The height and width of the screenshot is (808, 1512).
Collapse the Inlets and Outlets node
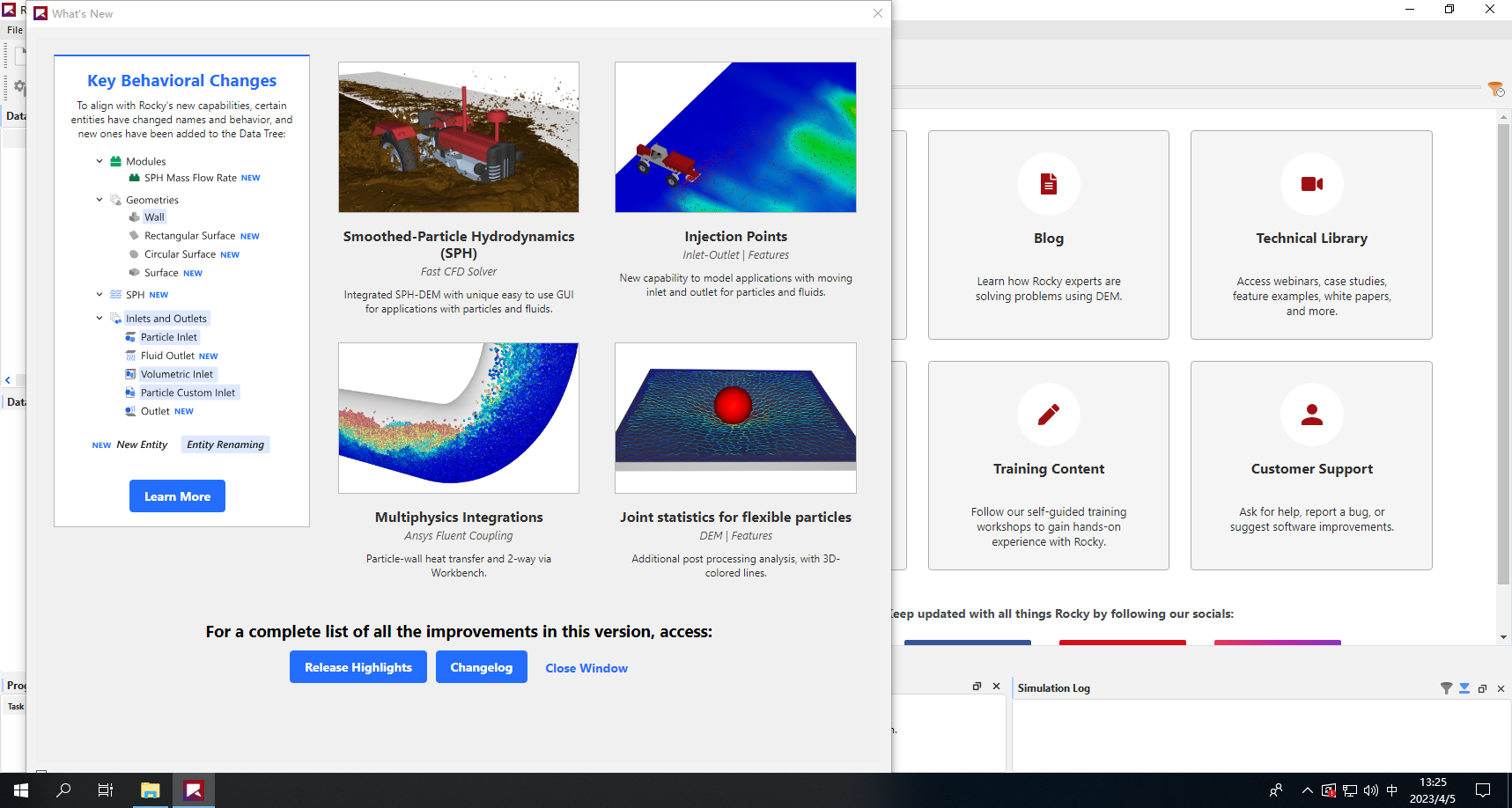click(100, 319)
